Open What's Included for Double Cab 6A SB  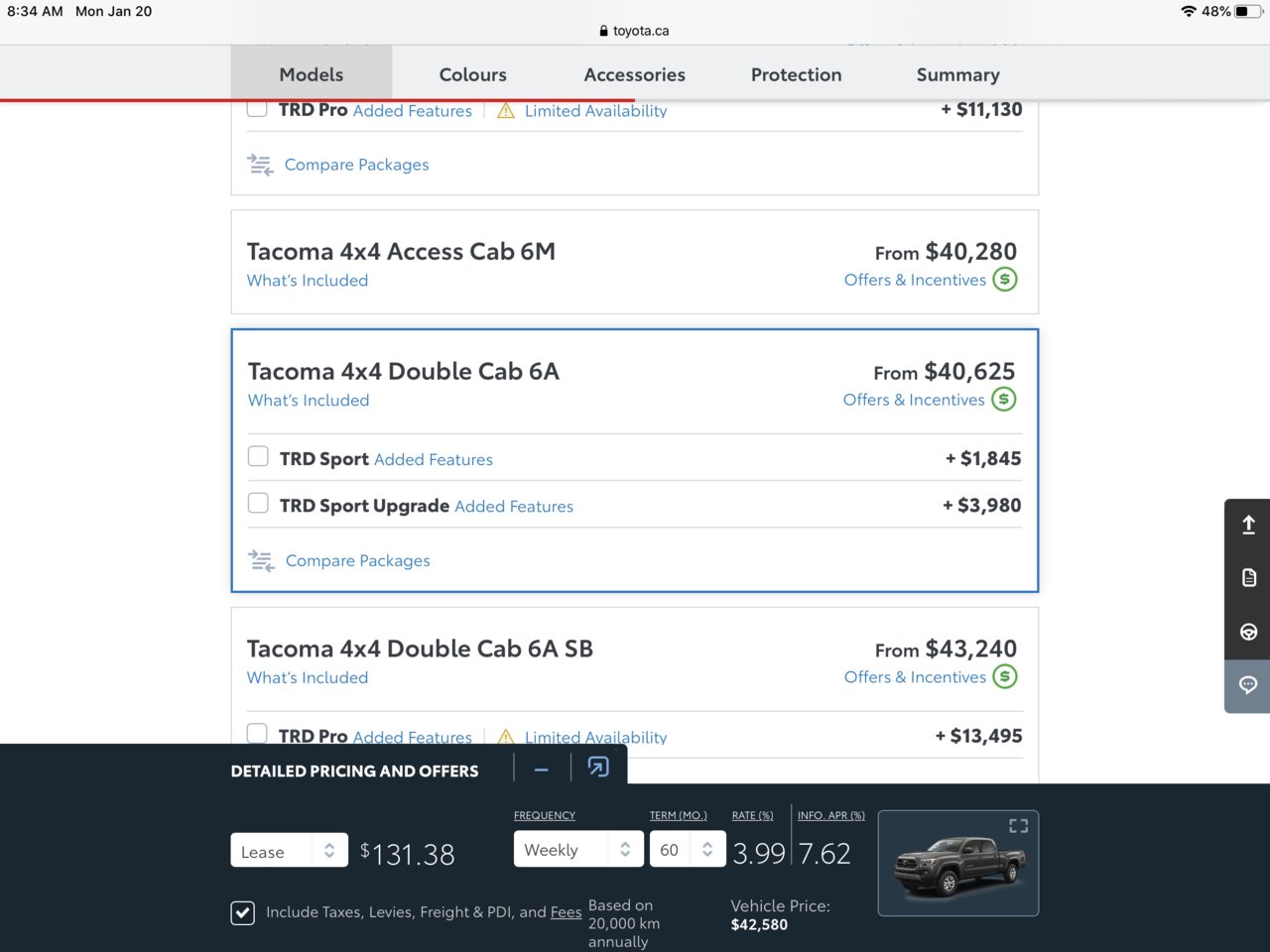coord(308,678)
